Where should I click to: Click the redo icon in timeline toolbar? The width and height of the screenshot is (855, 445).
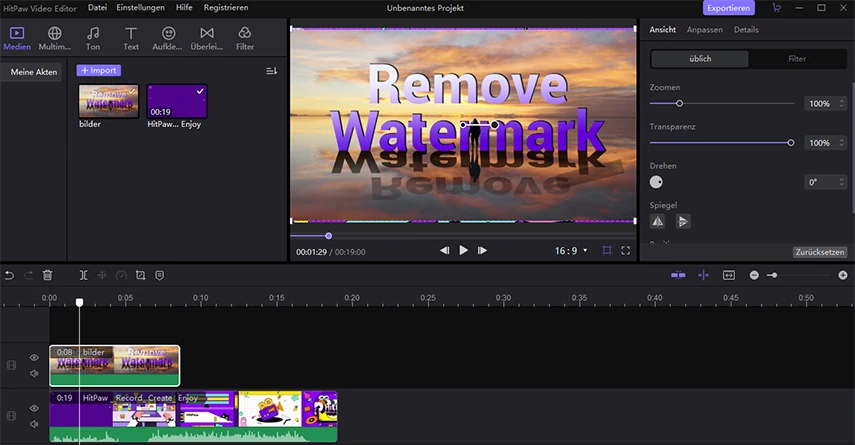(x=28, y=275)
